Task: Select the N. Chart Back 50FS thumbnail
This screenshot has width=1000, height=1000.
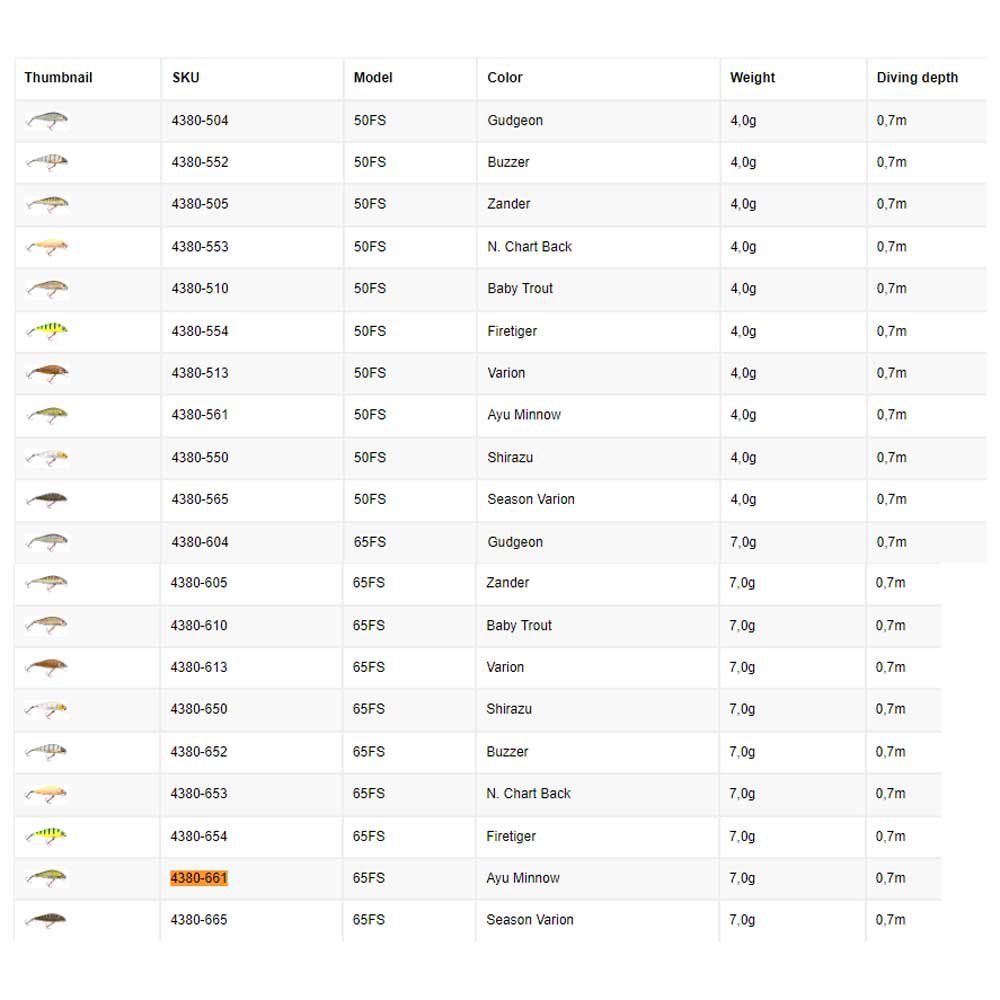Action: point(48,247)
